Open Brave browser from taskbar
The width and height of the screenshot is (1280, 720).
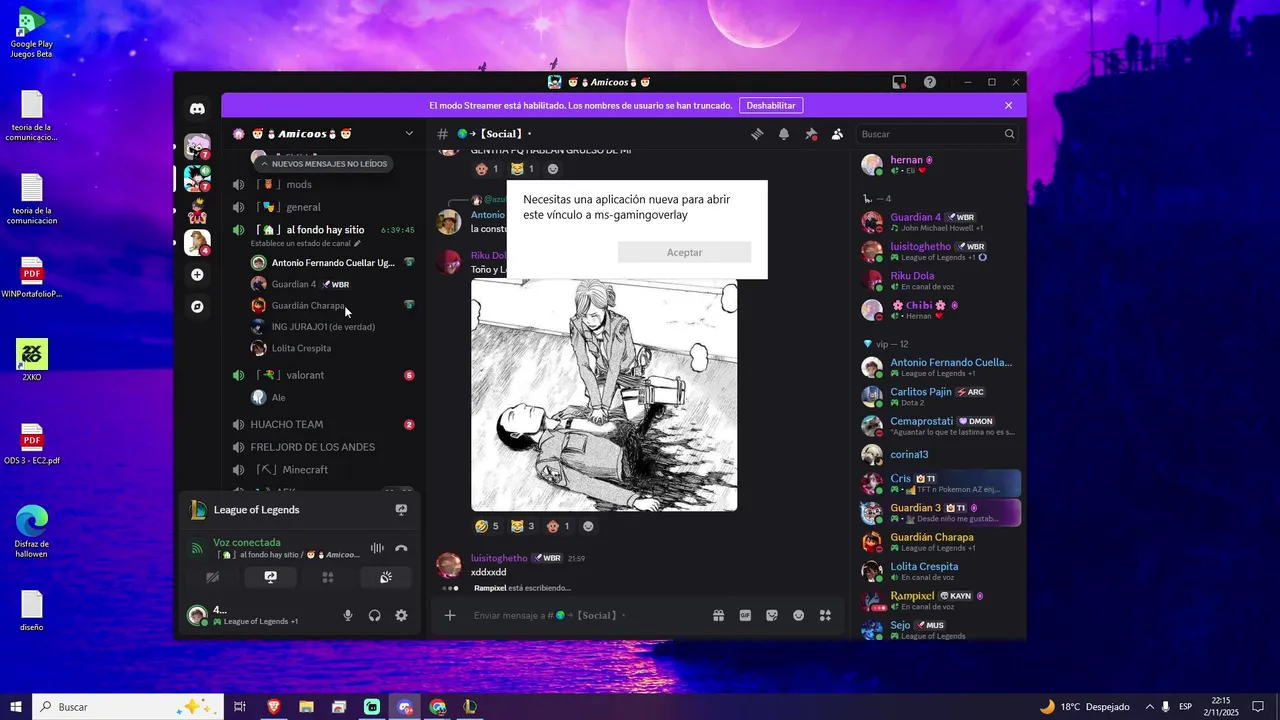pyautogui.click(x=273, y=707)
